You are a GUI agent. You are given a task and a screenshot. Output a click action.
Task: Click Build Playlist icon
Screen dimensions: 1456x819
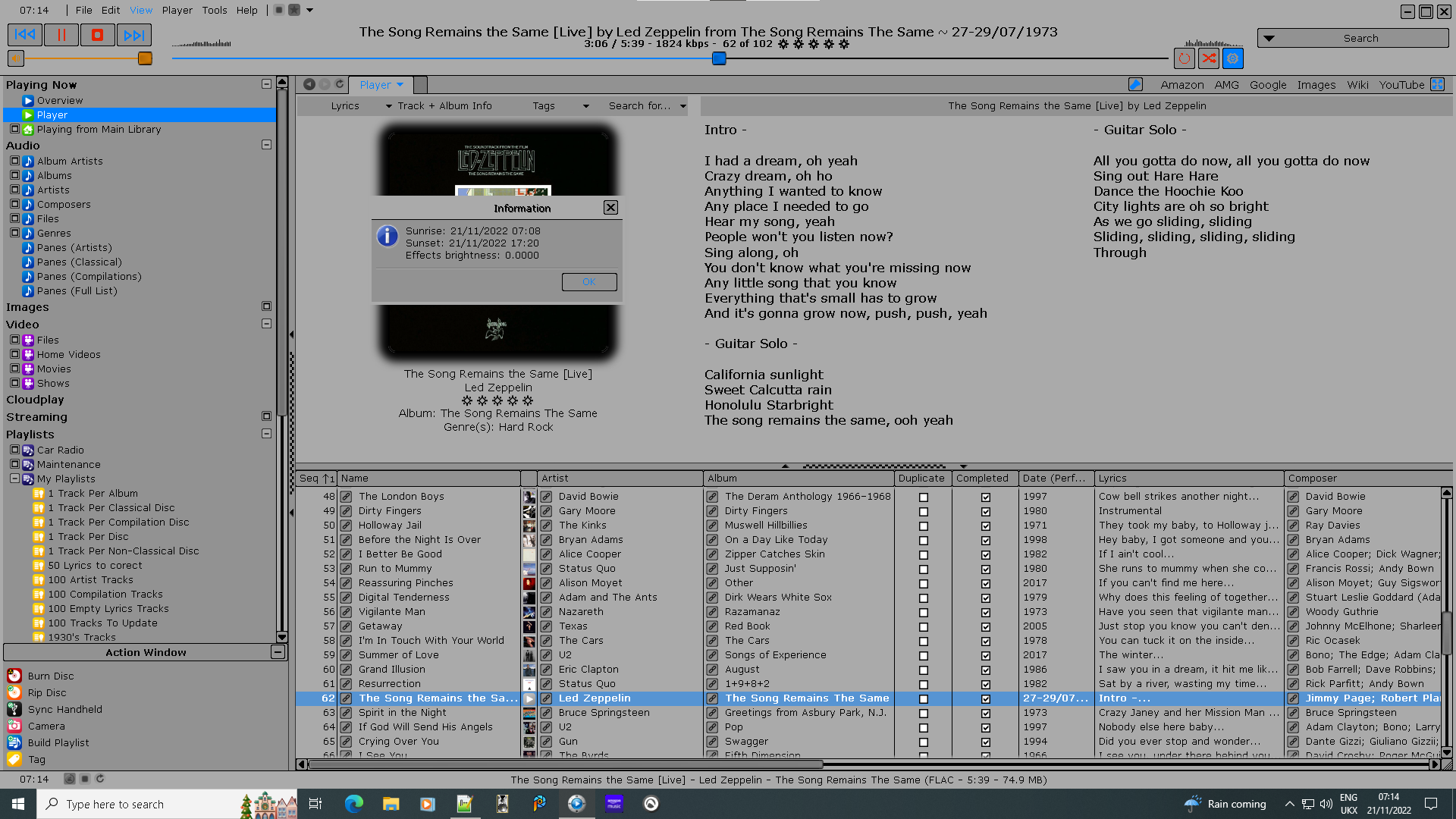point(14,742)
